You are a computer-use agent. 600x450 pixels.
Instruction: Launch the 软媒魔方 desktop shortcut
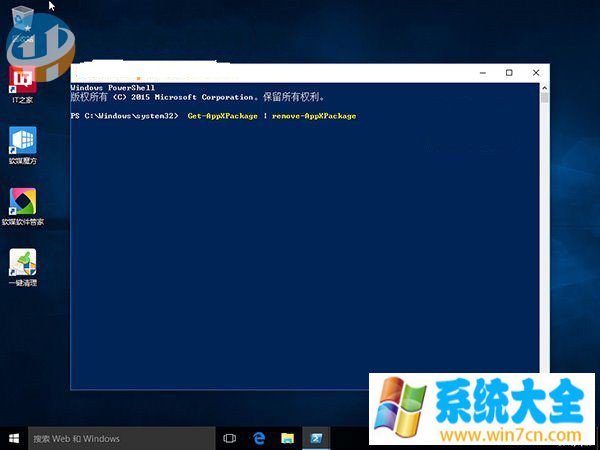pos(23,145)
